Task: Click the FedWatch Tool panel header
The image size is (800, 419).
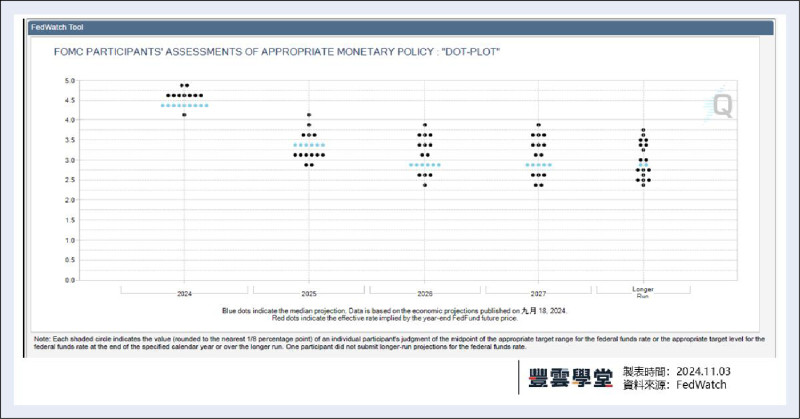Action: click(x=401, y=27)
